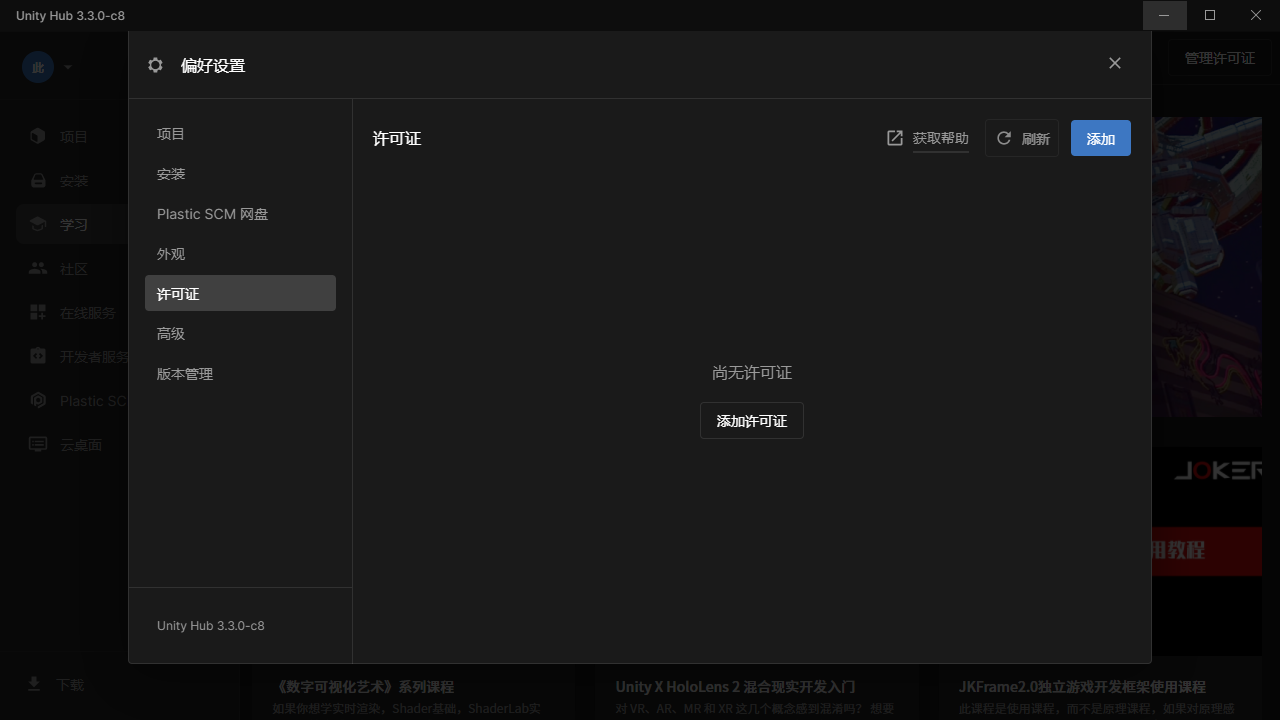Open the 安装 preferences tab
1280x720 pixels.
(240, 174)
